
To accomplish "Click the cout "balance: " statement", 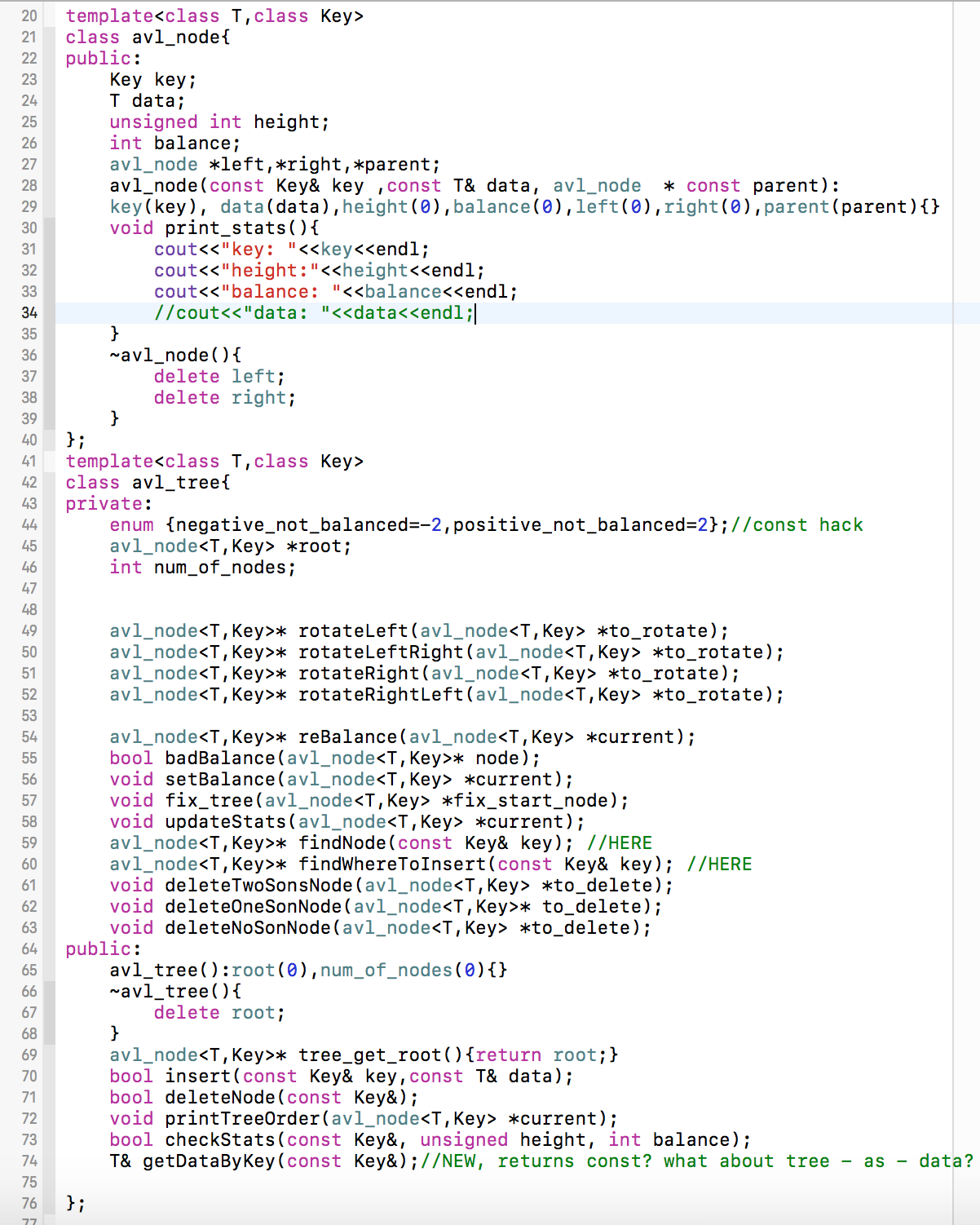I will click(336, 292).
